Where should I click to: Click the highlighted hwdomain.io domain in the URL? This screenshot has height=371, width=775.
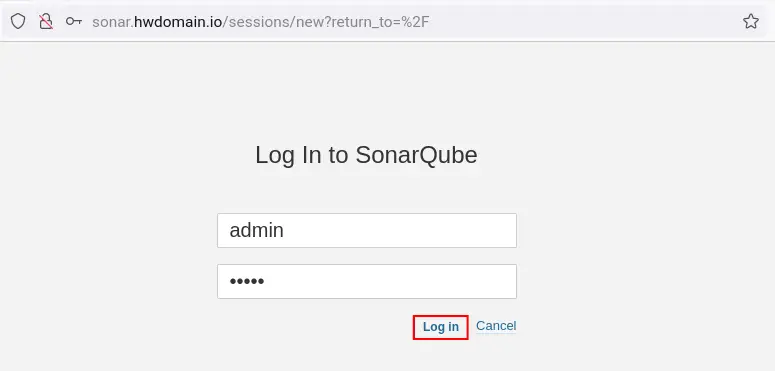tap(178, 22)
